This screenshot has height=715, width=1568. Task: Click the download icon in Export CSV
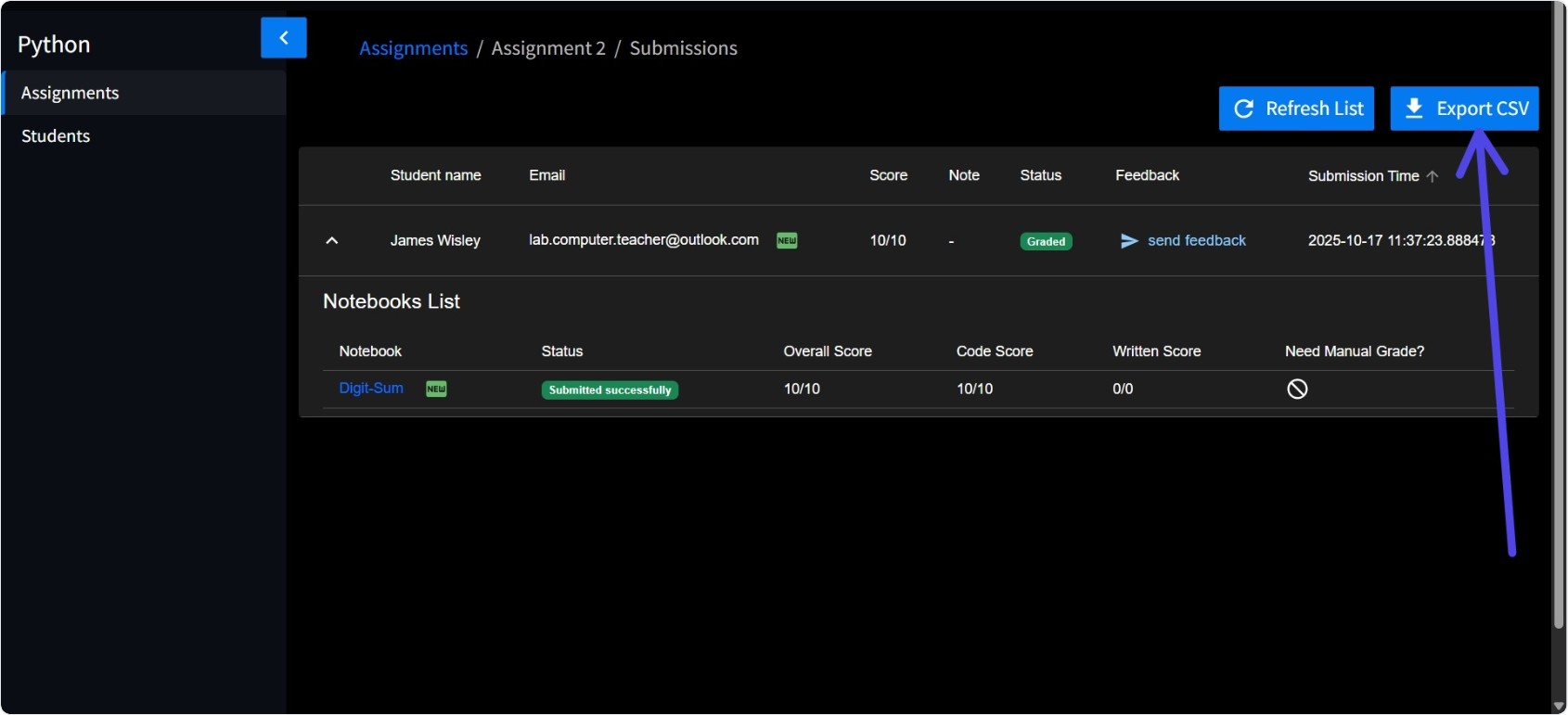point(1414,109)
